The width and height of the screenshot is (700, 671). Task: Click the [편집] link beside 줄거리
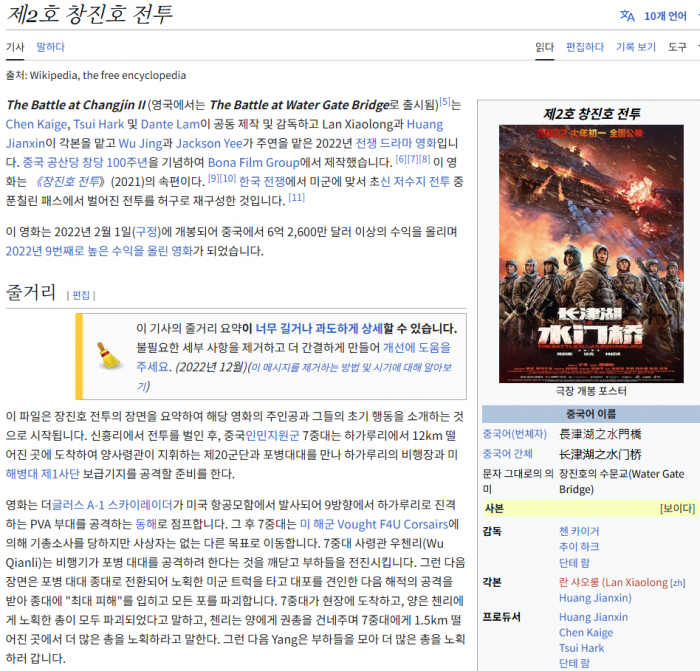click(x=81, y=295)
